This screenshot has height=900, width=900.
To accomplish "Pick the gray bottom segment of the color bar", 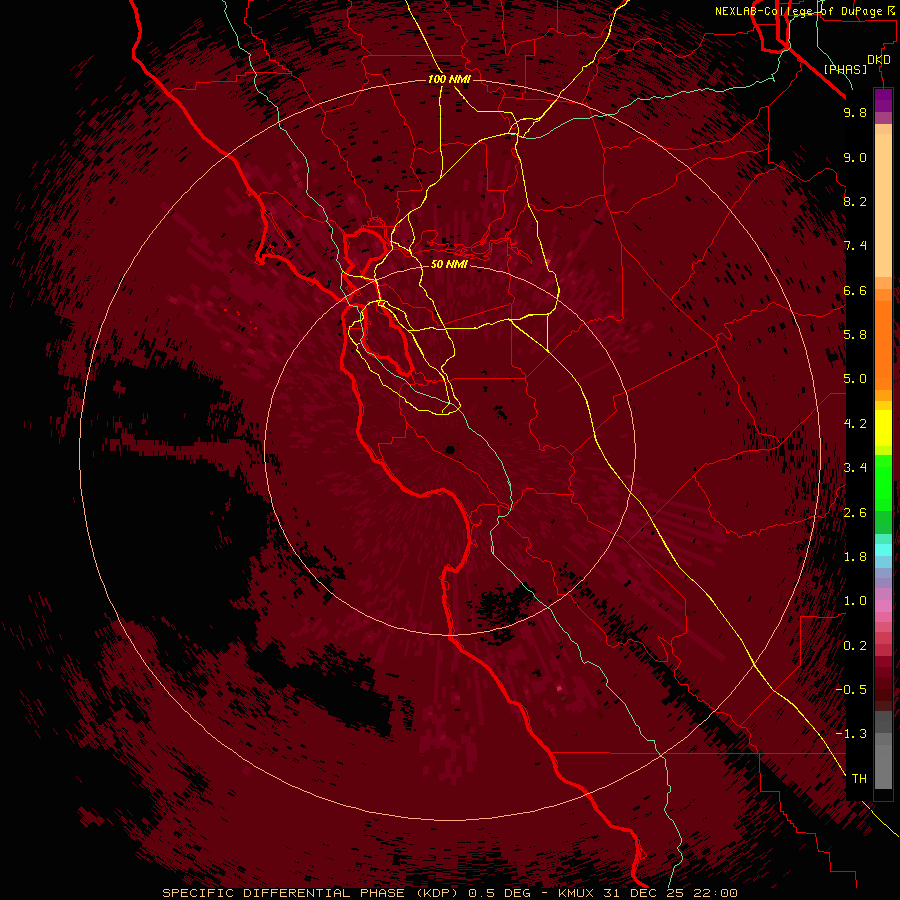I will tap(883, 766).
